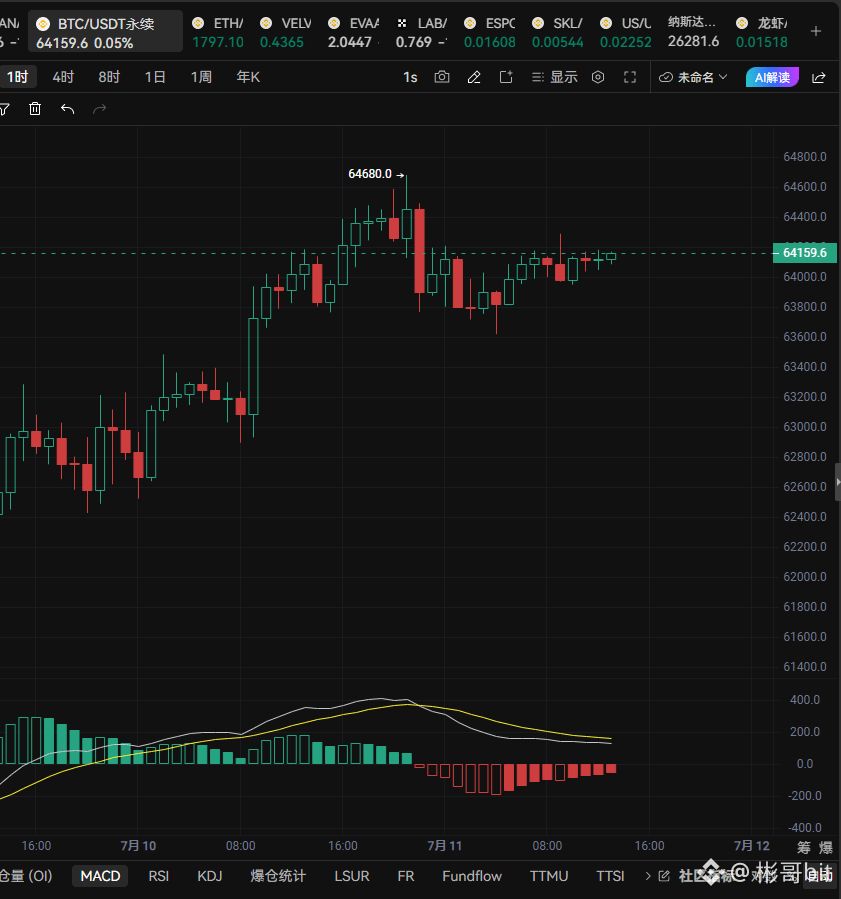This screenshot has height=899, width=841.
Task: Switch to the 1日 timeframe
Action: click(155, 77)
